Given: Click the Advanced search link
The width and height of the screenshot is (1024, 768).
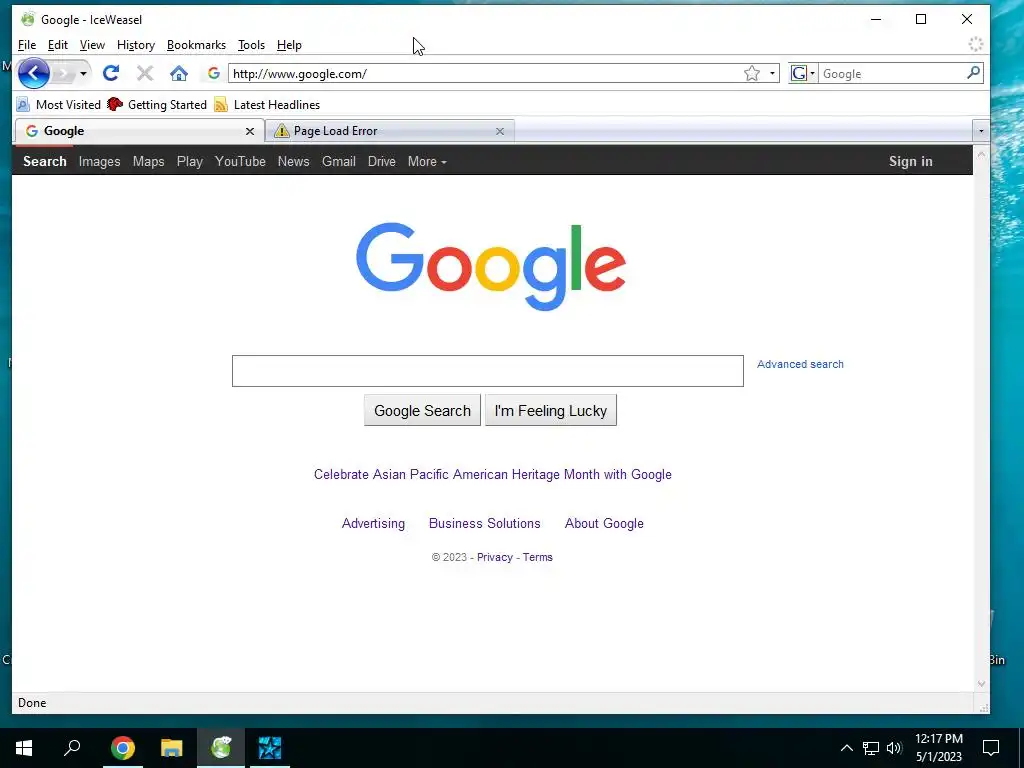Looking at the screenshot, I should click(800, 364).
